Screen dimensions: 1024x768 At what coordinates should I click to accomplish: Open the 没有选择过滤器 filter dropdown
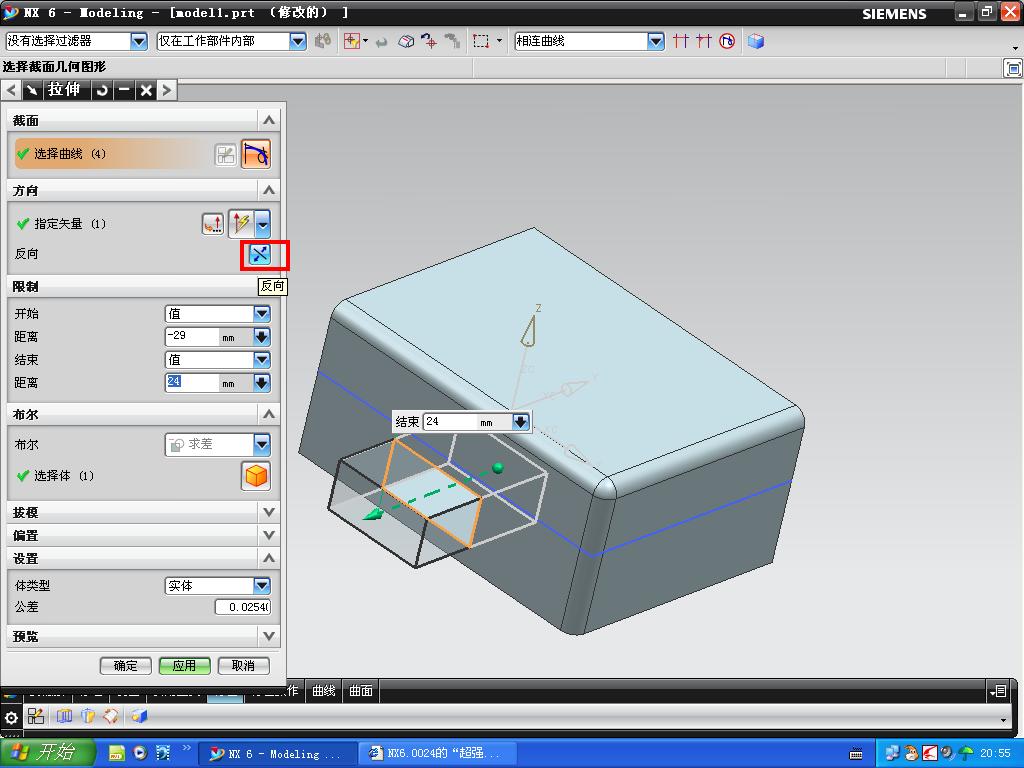(x=138, y=42)
